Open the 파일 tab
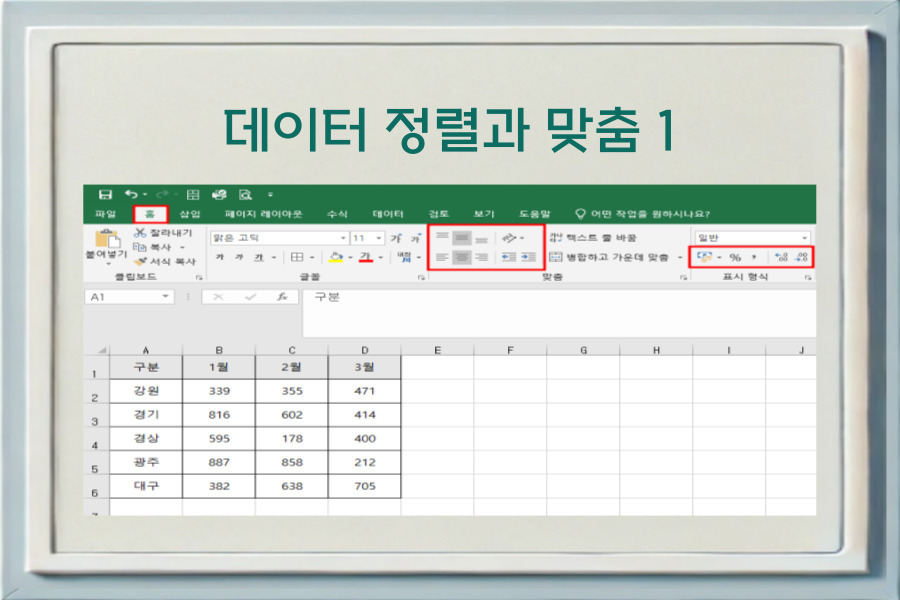This screenshot has width=900, height=600. pyautogui.click(x=106, y=214)
